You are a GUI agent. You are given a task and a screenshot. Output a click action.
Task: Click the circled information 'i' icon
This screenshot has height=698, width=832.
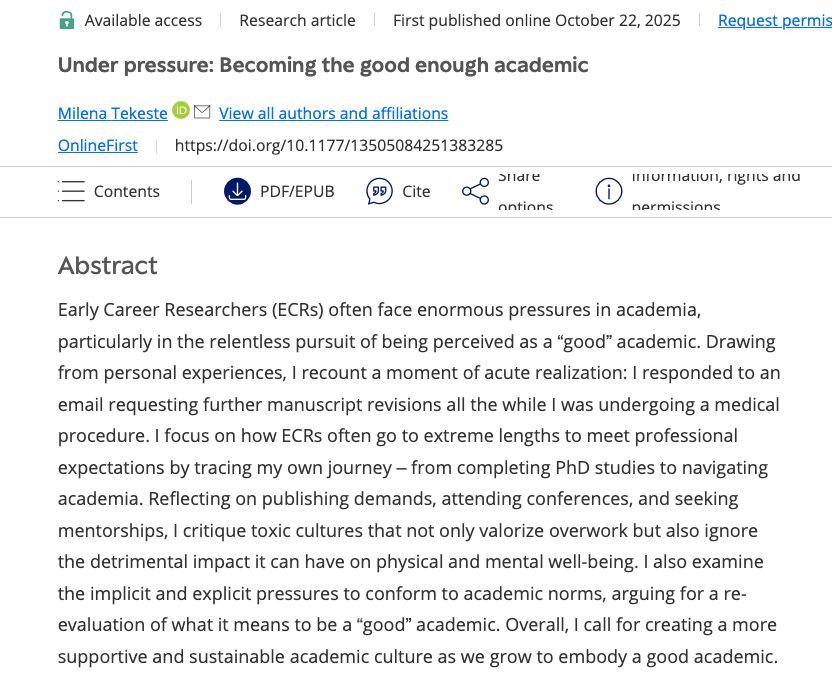point(608,191)
